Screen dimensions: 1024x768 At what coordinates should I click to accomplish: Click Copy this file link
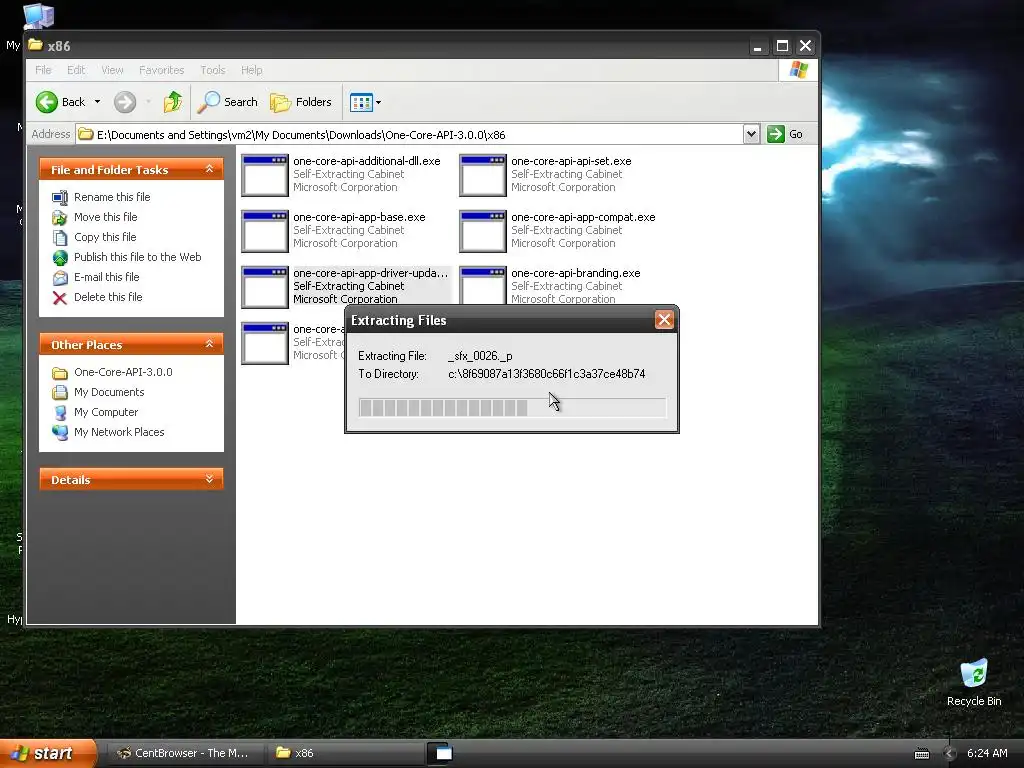(x=104, y=237)
